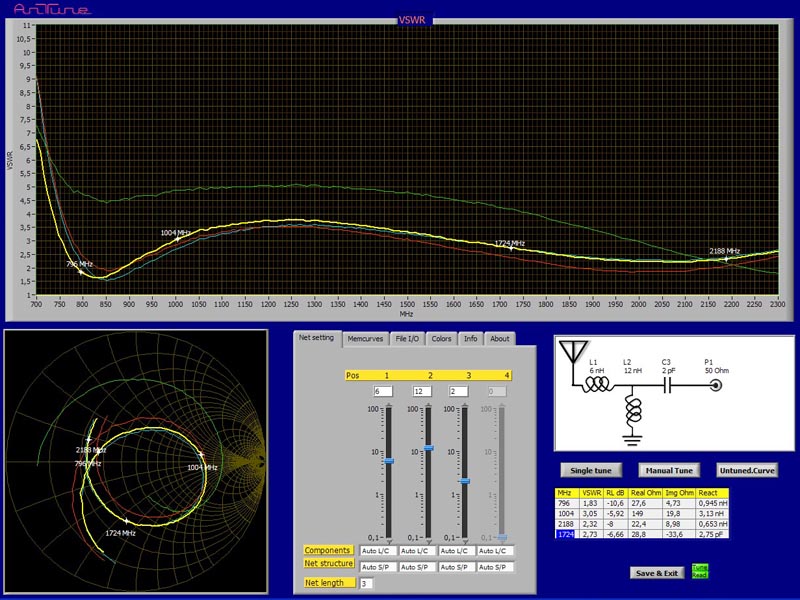Show the About tab
The width and height of the screenshot is (800, 600).
click(x=499, y=339)
